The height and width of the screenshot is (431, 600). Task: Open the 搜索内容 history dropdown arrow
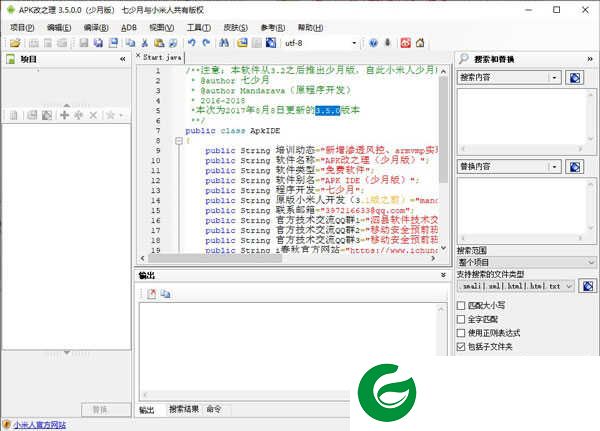point(554,78)
